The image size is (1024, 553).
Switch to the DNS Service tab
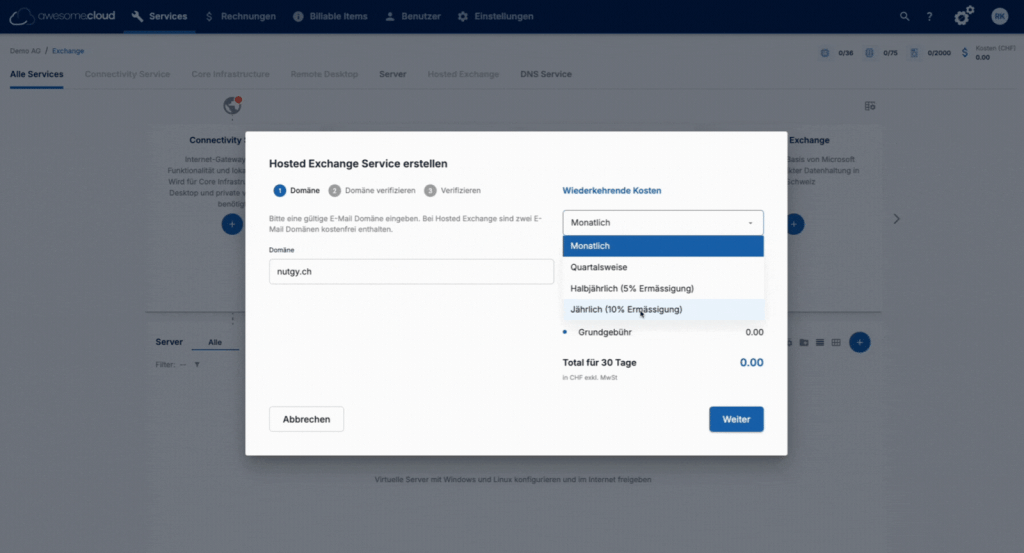(546, 74)
